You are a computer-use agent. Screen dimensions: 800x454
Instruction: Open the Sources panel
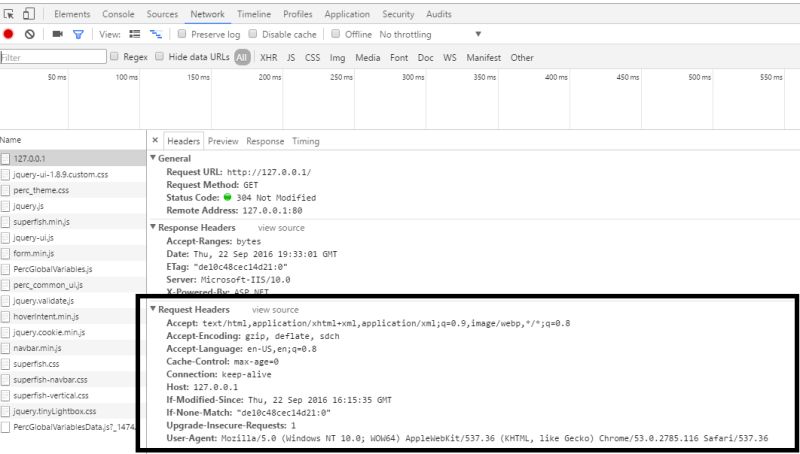(x=162, y=14)
